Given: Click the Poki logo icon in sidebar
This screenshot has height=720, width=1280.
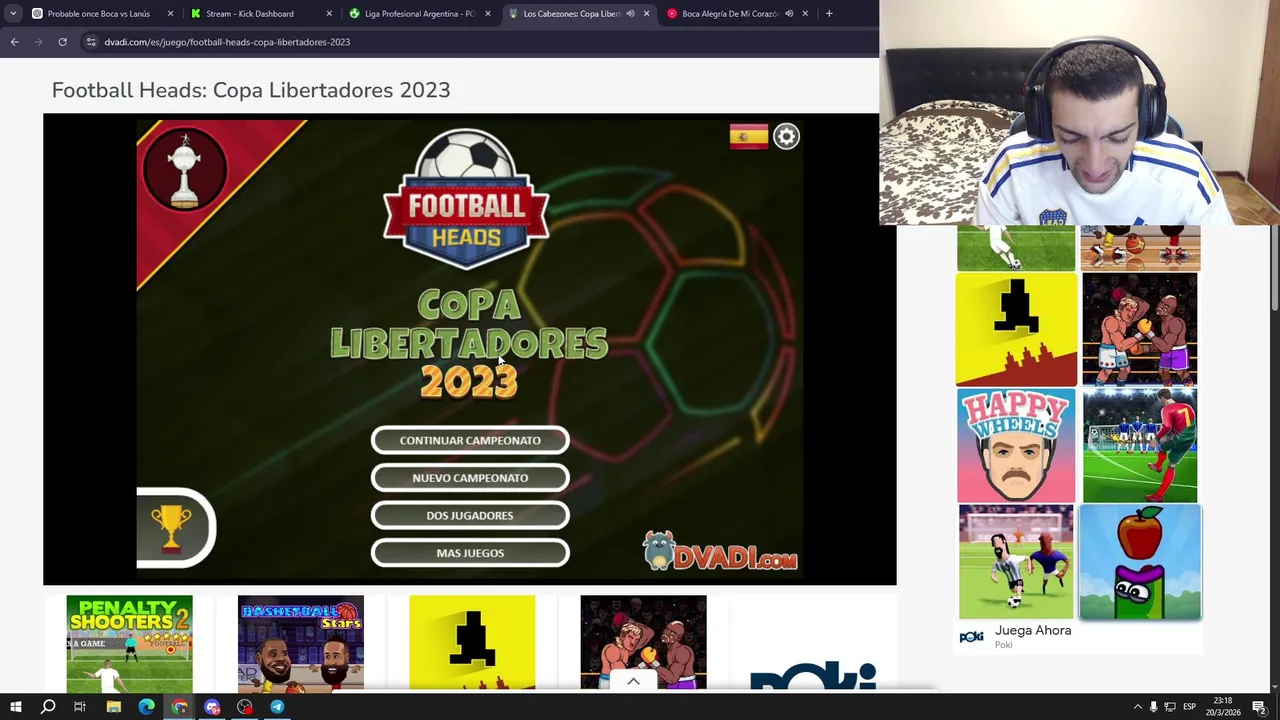Looking at the screenshot, I should click(x=971, y=637).
